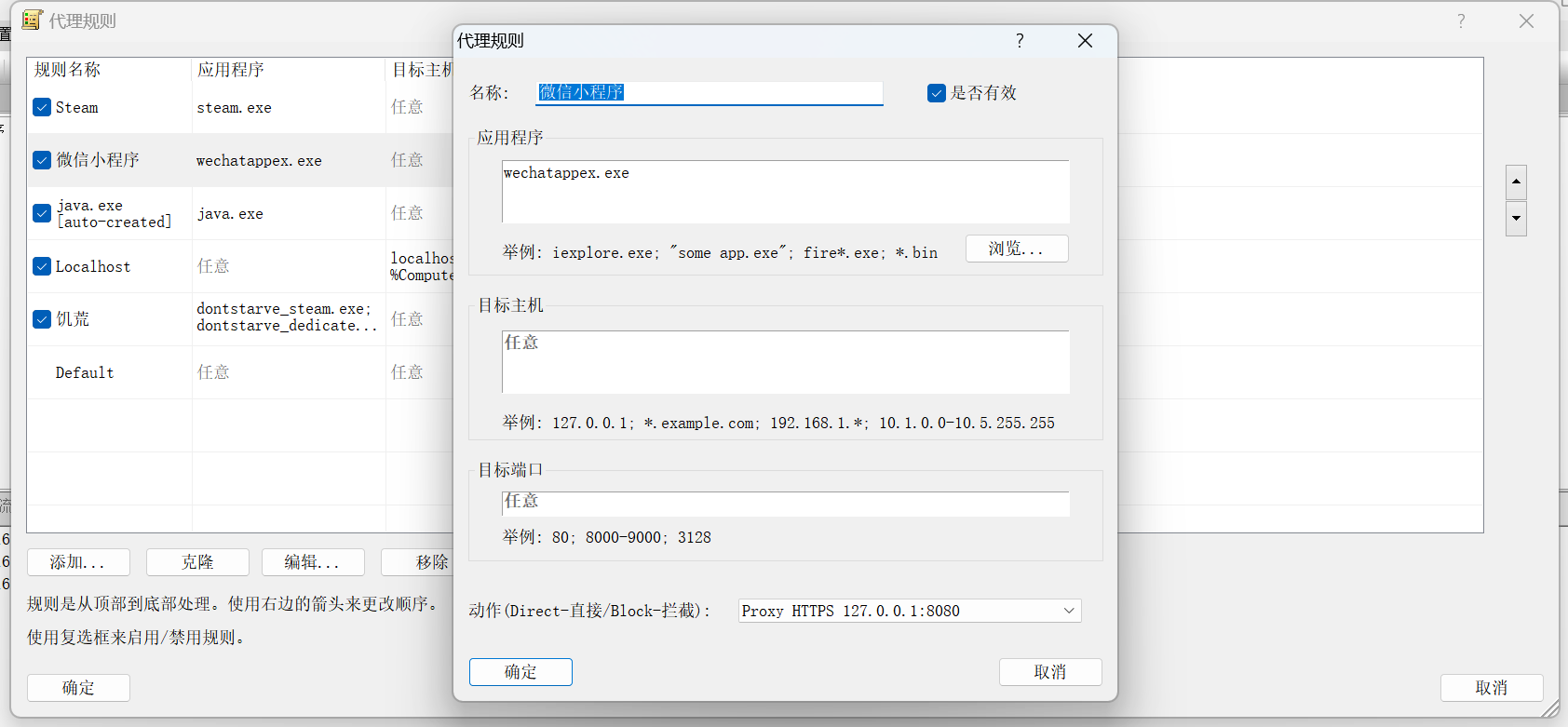The width and height of the screenshot is (1568, 727).
Task: Uncheck the 饥荒 rule checkbox
Action: click(42, 319)
